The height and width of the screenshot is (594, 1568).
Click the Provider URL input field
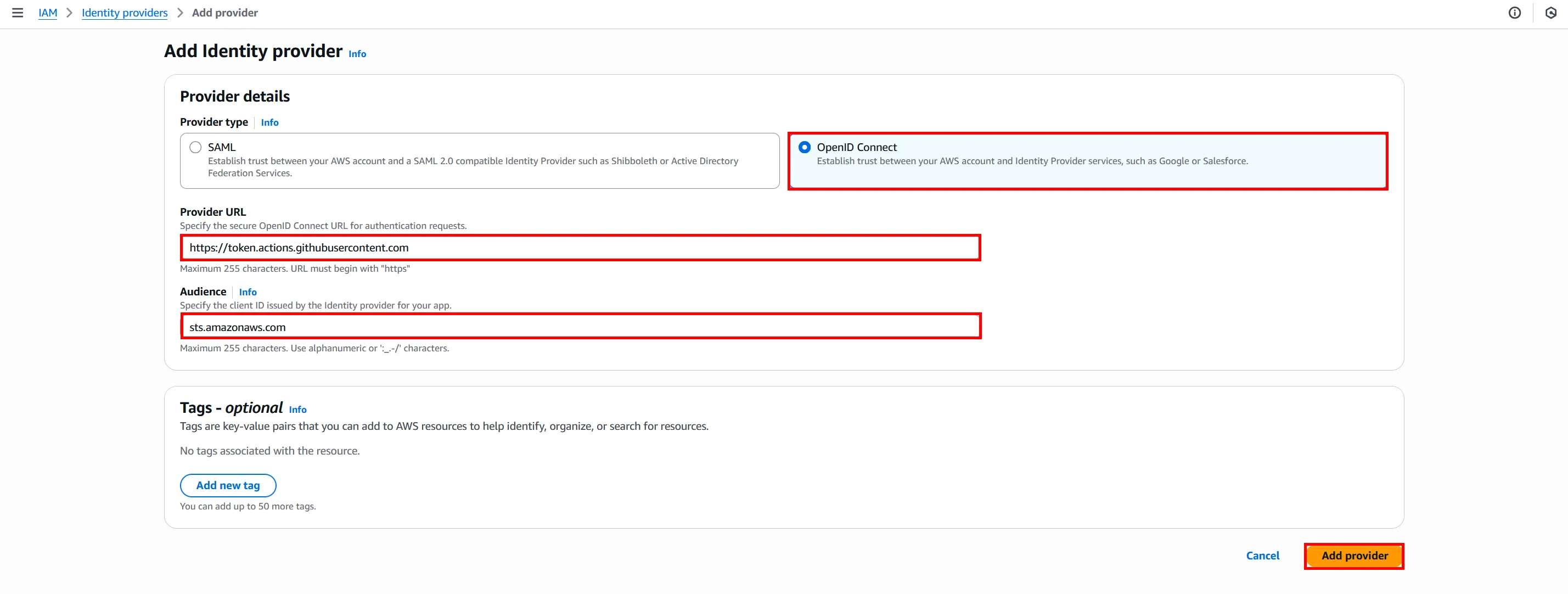(580, 248)
